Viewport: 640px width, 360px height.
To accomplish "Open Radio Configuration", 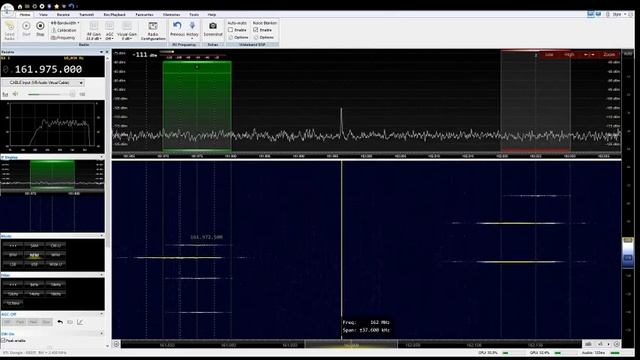I will click(x=153, y=31).
